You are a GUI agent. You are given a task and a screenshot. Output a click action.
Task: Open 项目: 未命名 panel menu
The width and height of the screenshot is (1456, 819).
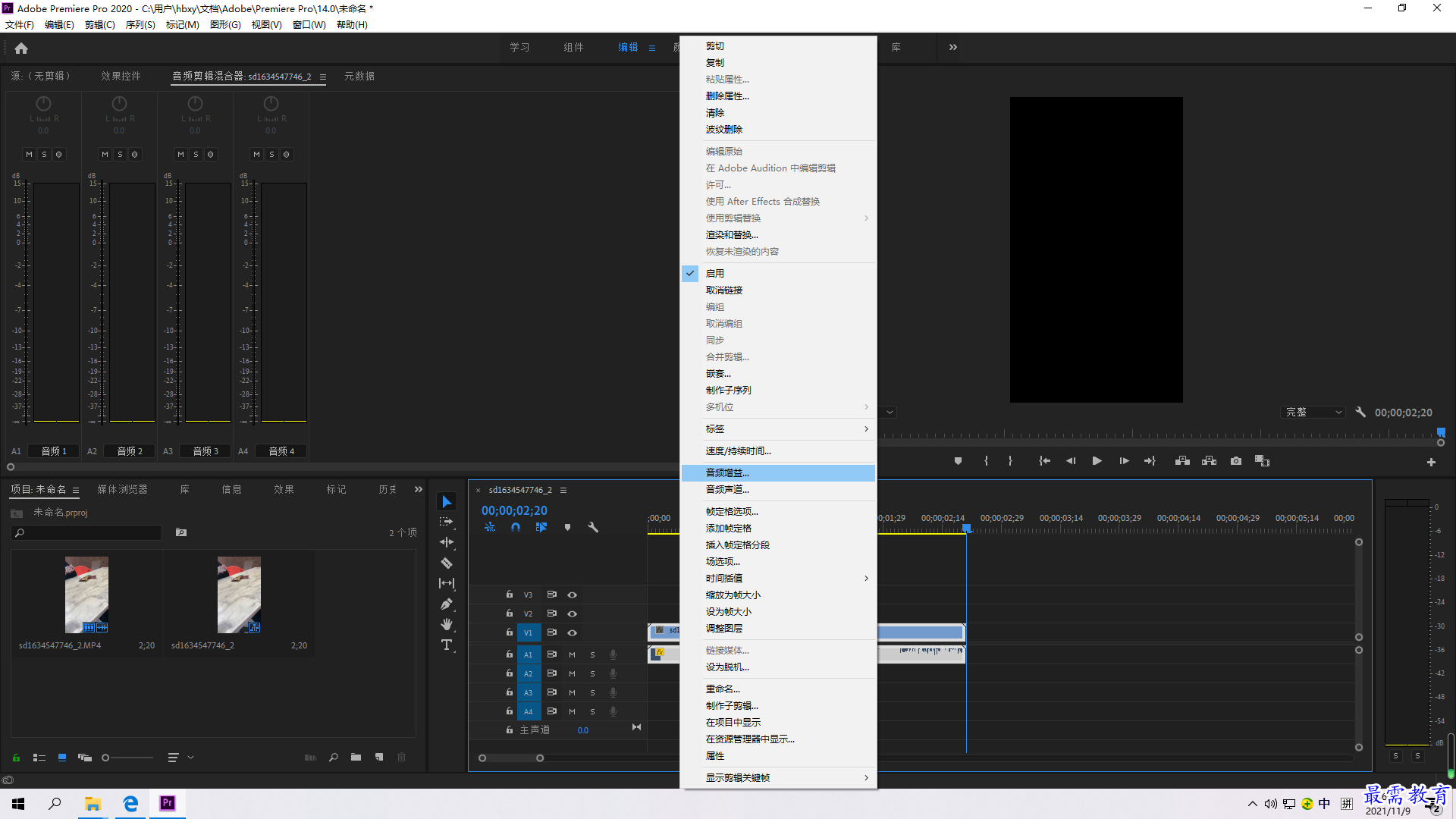point(76,491)
